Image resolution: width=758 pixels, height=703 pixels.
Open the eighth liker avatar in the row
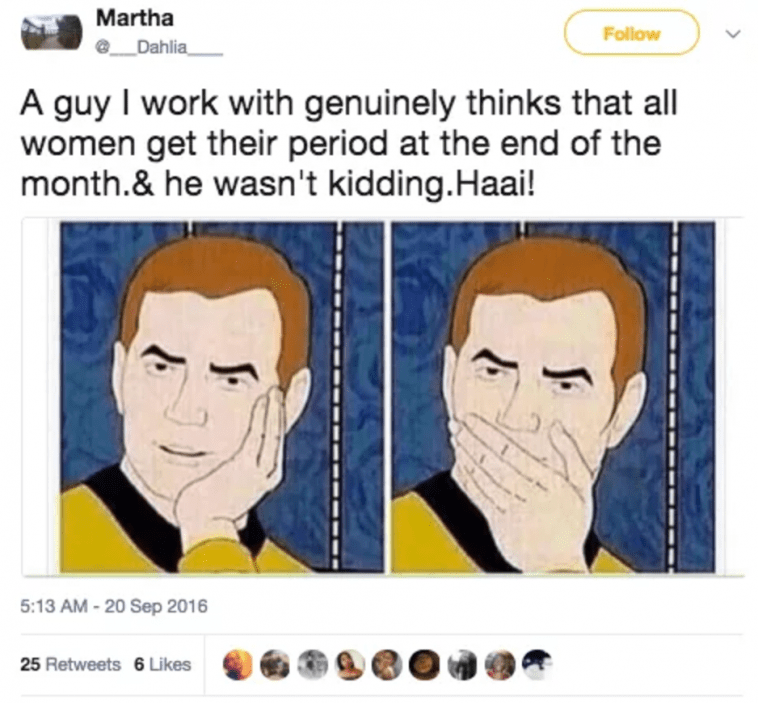tap(499, 664)
